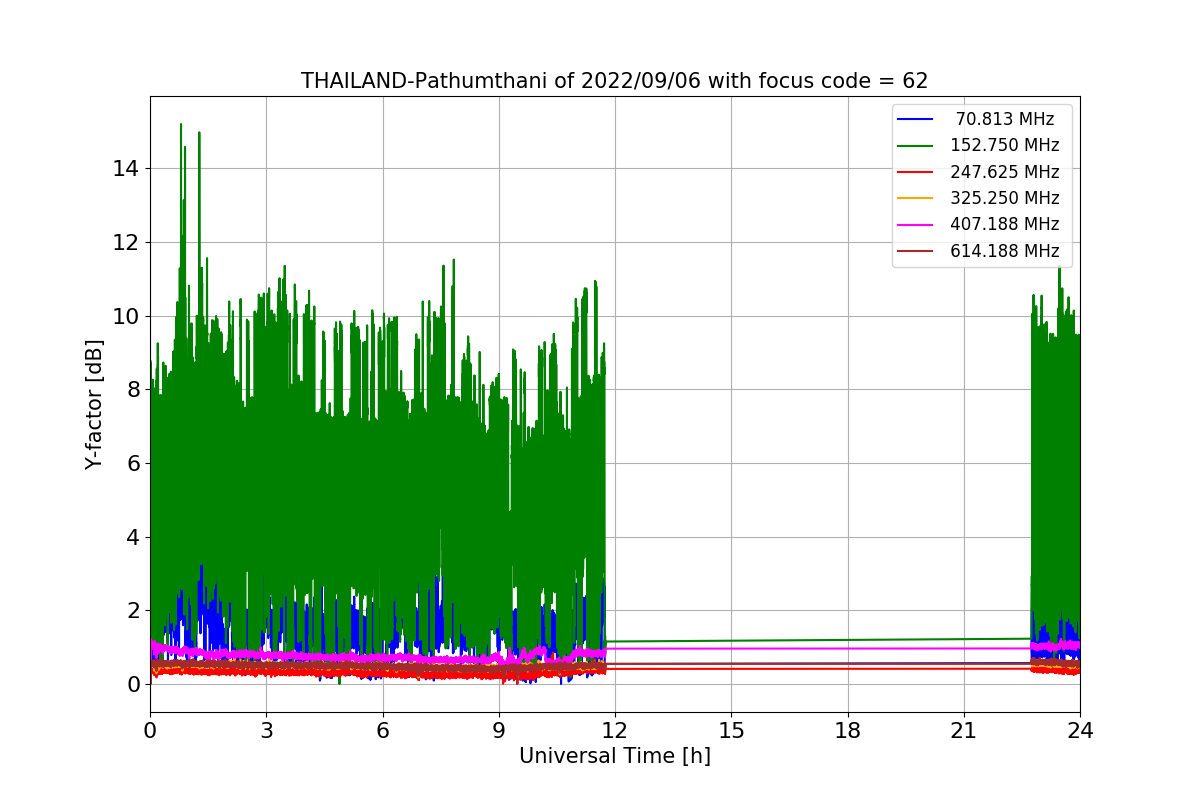Click the 152.750 MHz legend label
Viewport: 1200px width, 800px height.
(1005, 145)
